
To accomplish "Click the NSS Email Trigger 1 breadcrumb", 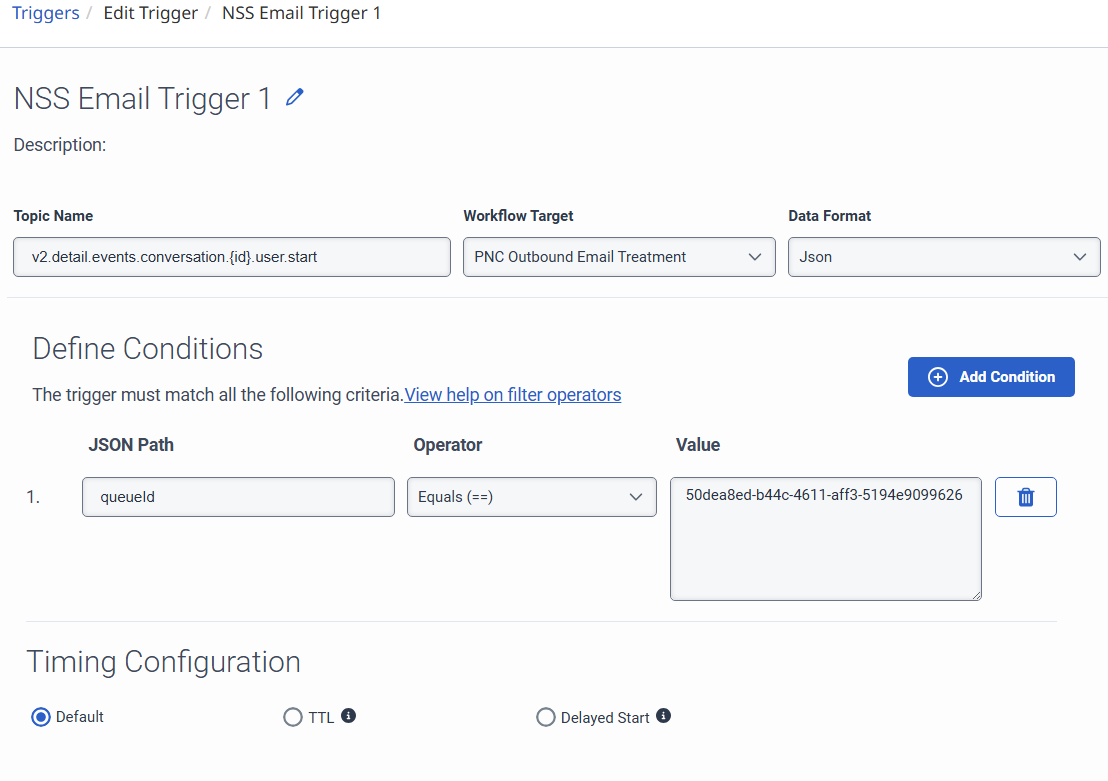I will [301, 14].
